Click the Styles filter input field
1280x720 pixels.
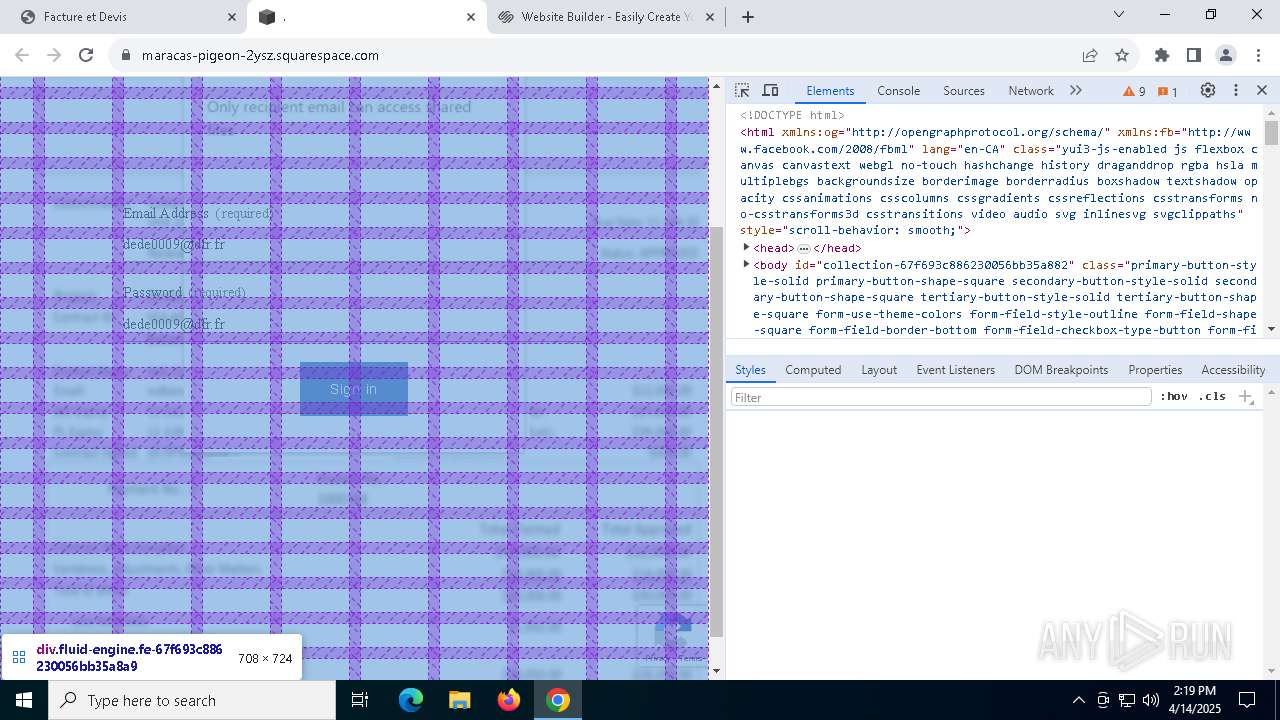click(x=941, y=397)
